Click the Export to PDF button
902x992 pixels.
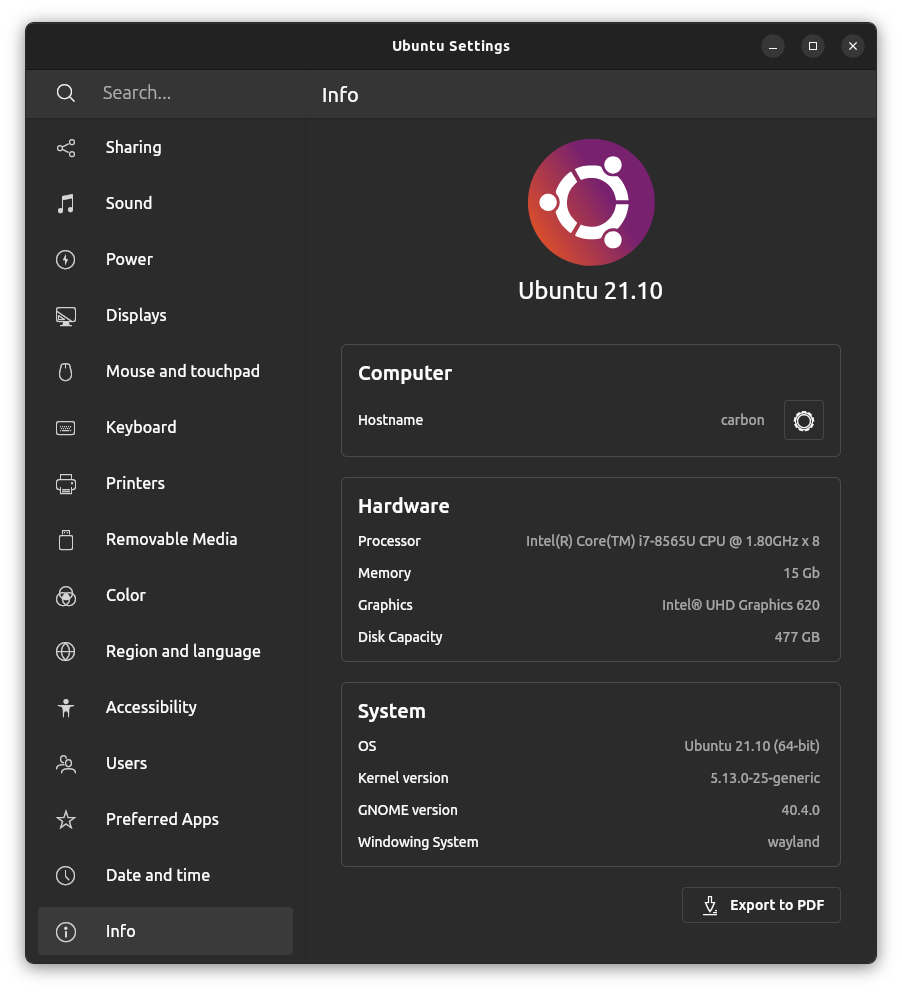click(761, 905)
